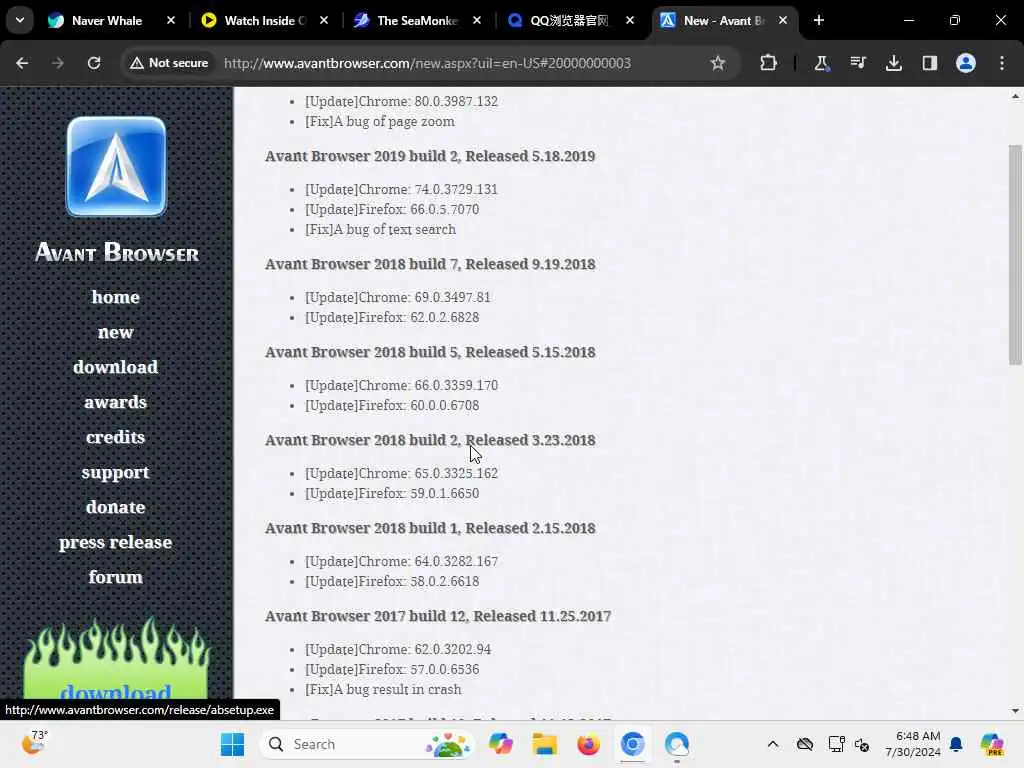Click the scrollbar up arrow
Image resolution: width=1024 pixels, height=768 pixels.
click(x=1015, y=96)
